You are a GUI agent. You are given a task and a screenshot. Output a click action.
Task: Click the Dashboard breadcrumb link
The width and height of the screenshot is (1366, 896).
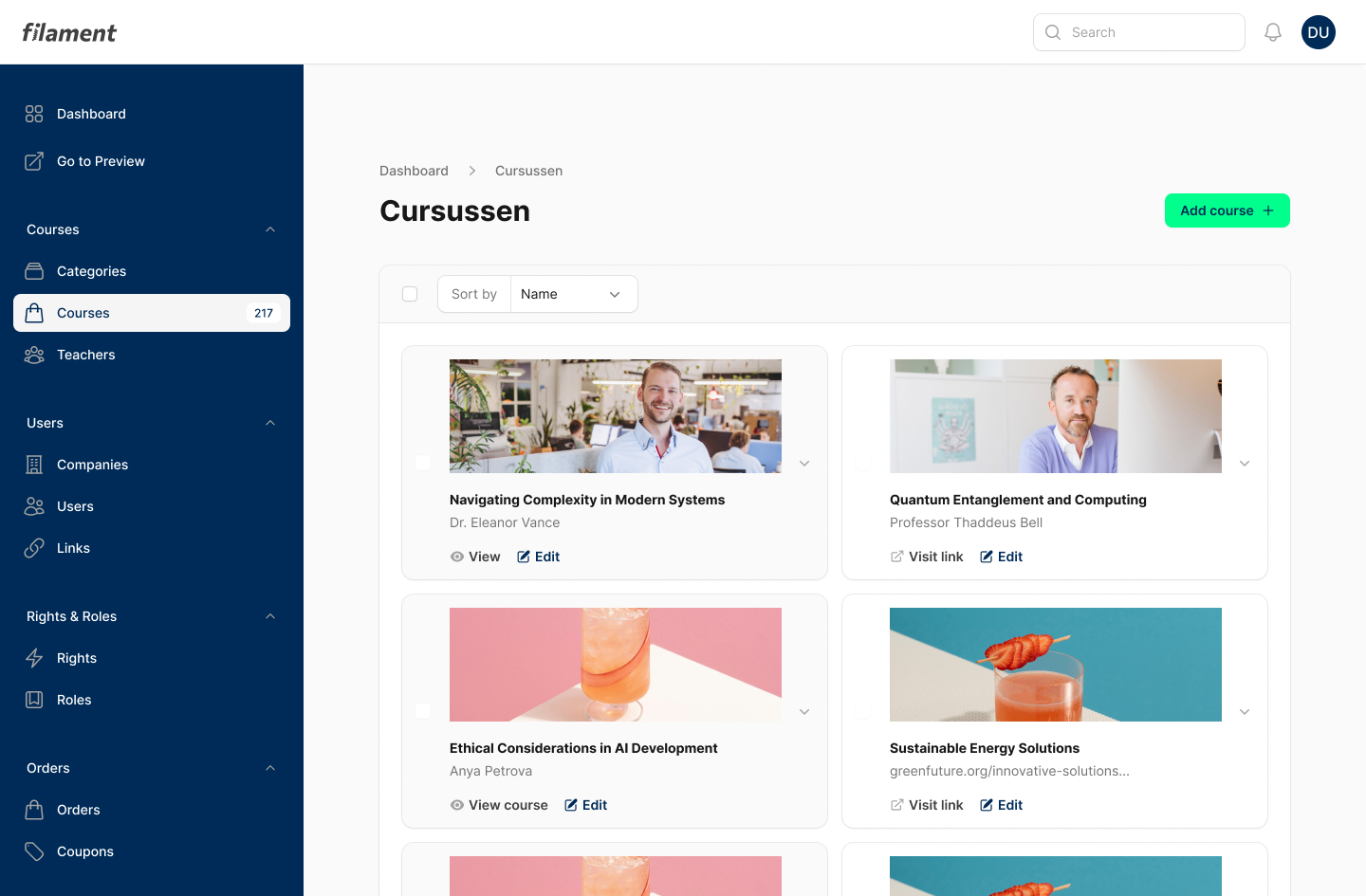[x=414, y=171]
